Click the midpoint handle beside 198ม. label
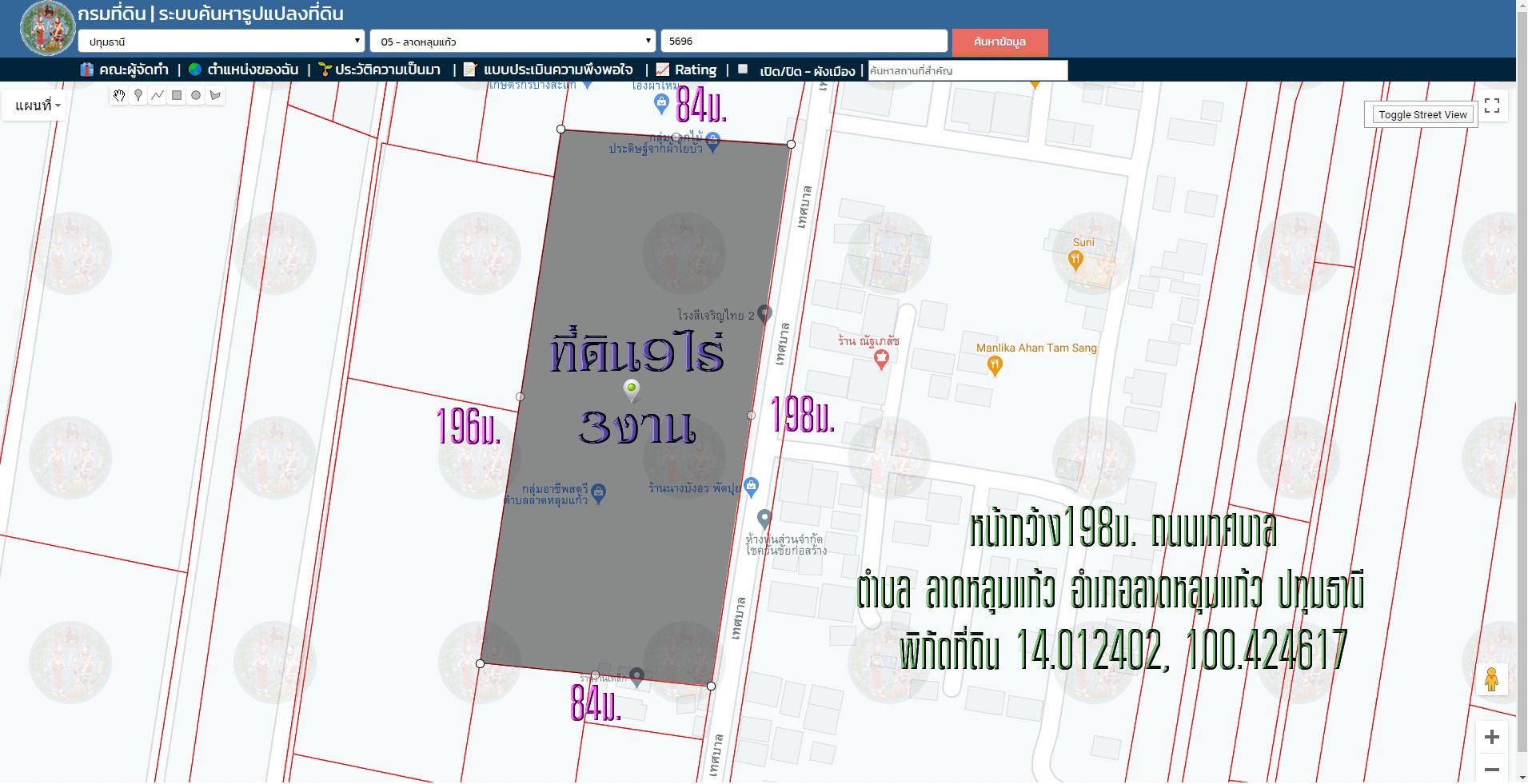 tap(751, 415)
